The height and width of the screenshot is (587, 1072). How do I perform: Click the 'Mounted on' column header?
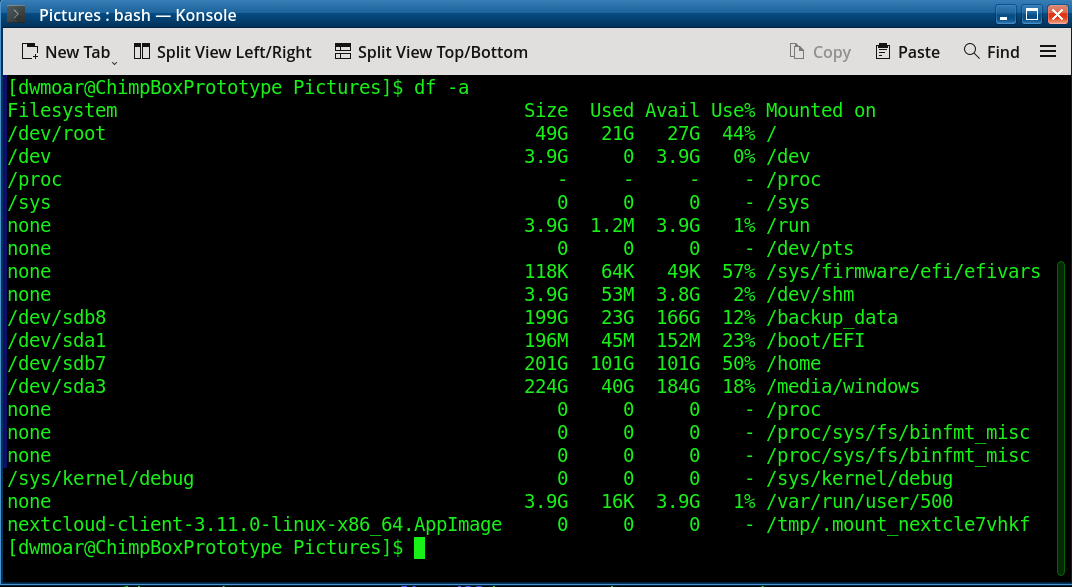[820, 111]
